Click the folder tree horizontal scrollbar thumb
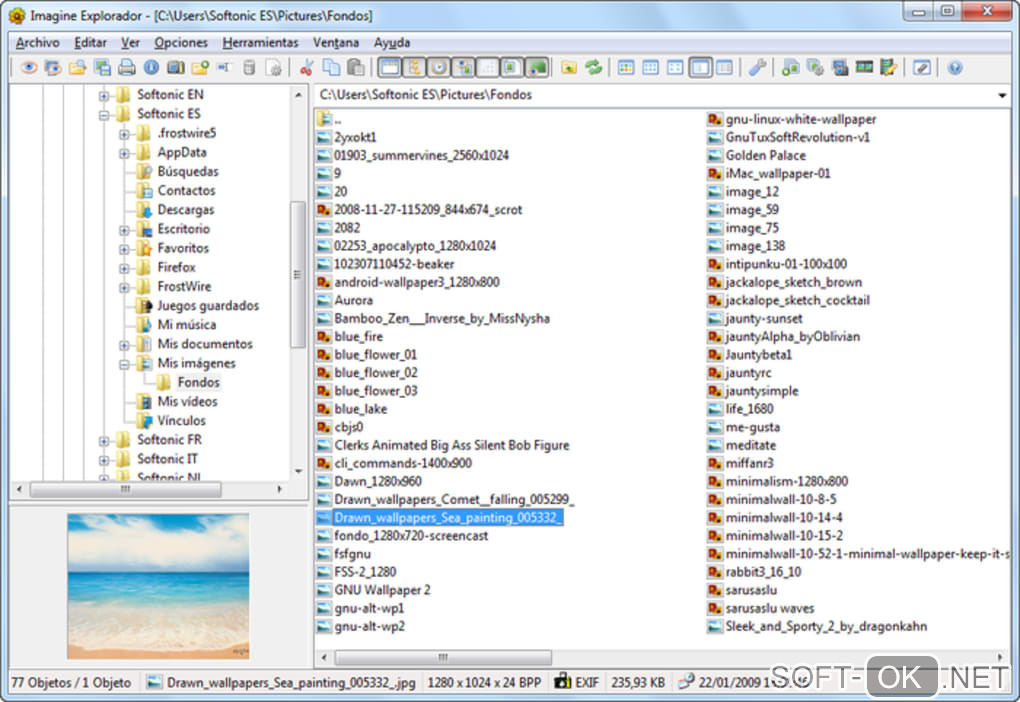 point(126,489)
